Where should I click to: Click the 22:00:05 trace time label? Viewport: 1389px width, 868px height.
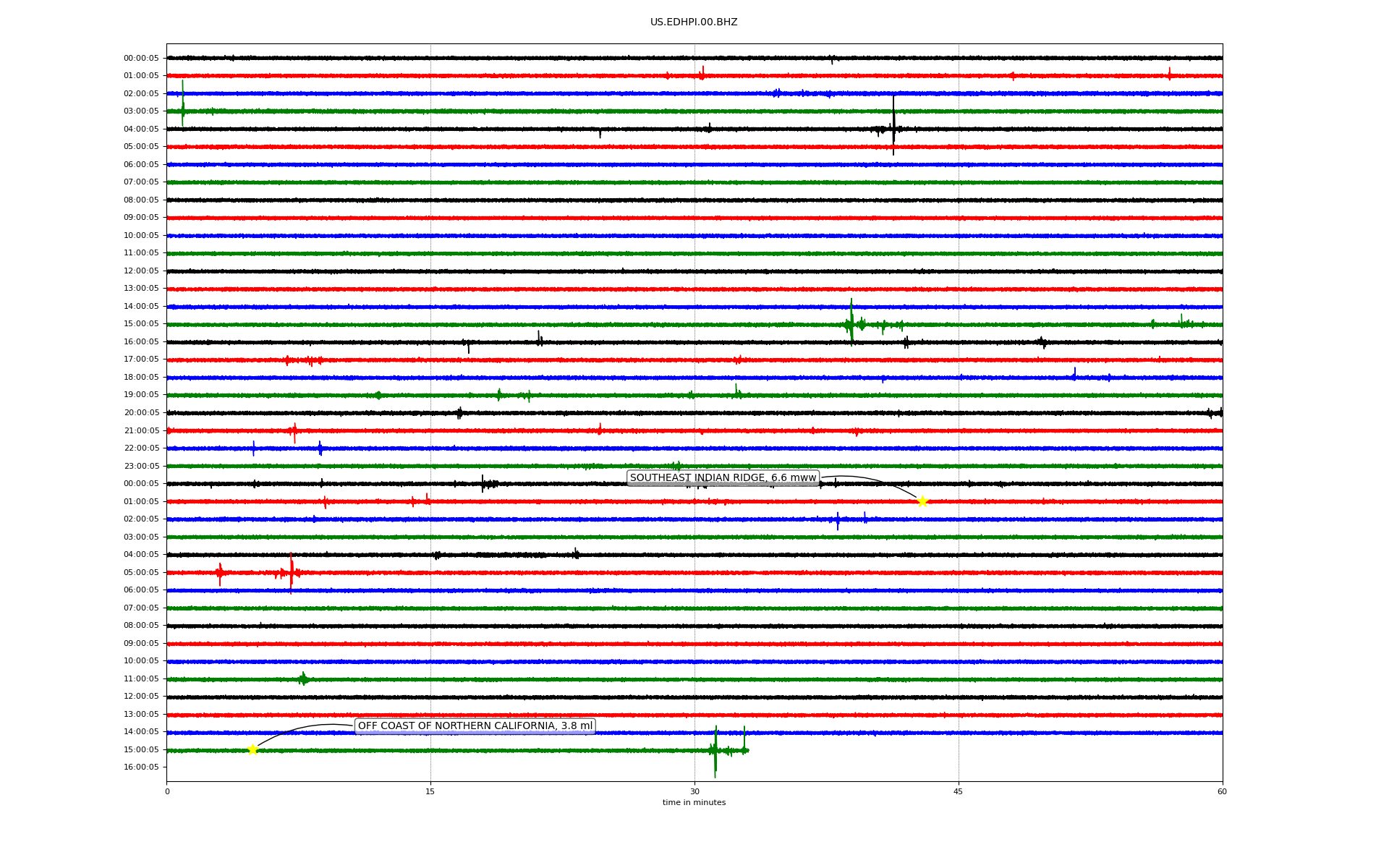[x=141, y=448]
